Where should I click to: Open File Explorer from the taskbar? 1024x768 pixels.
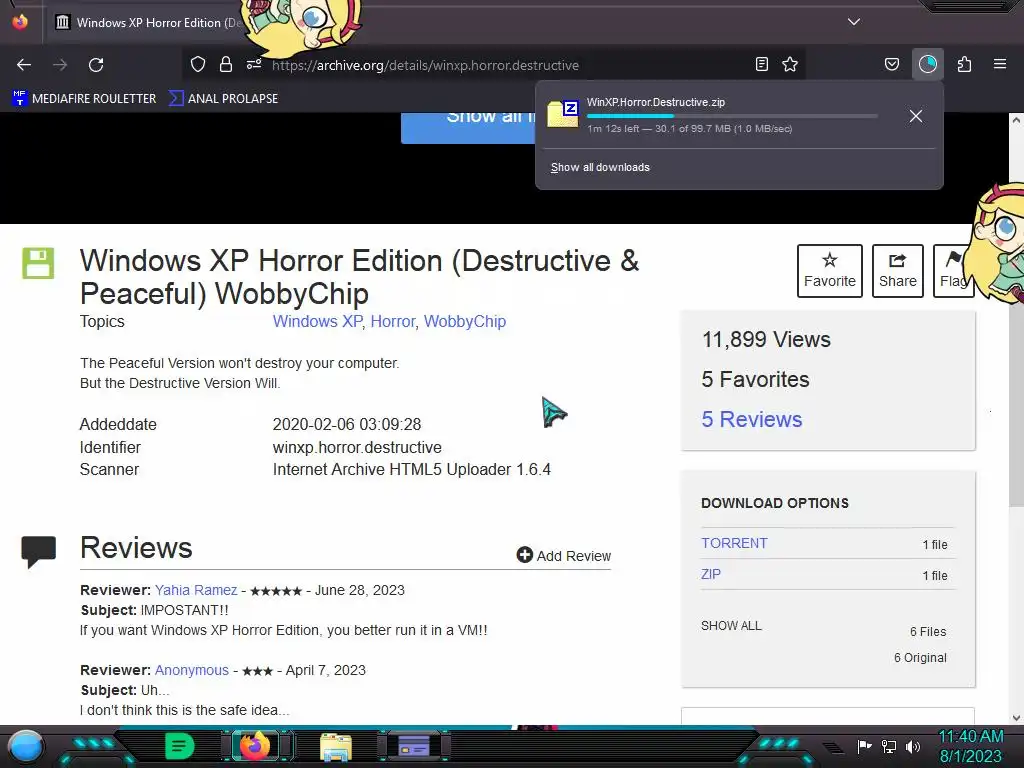point(336,747)
